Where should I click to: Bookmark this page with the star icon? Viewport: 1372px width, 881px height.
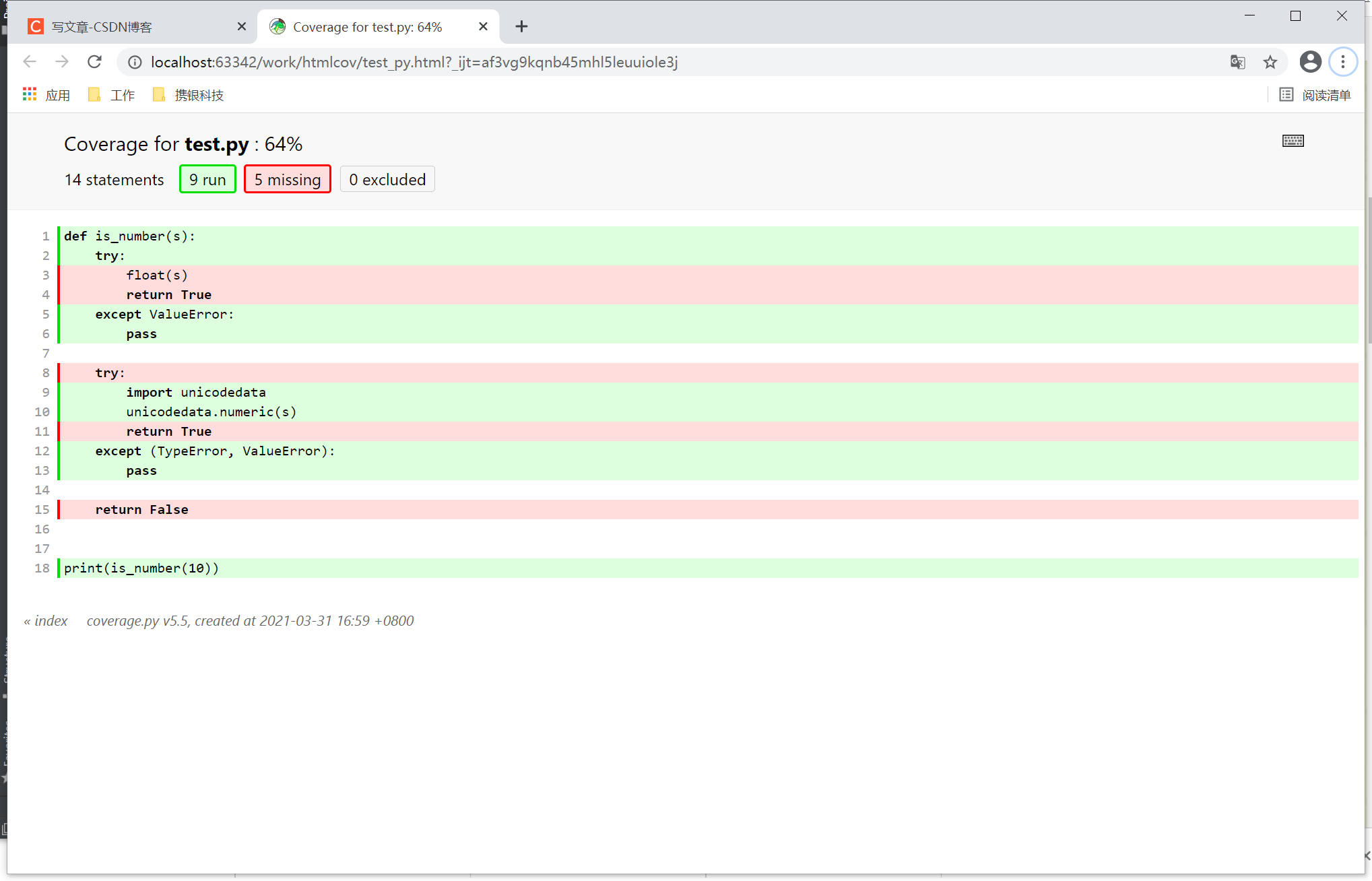[x=1270, y=63]
